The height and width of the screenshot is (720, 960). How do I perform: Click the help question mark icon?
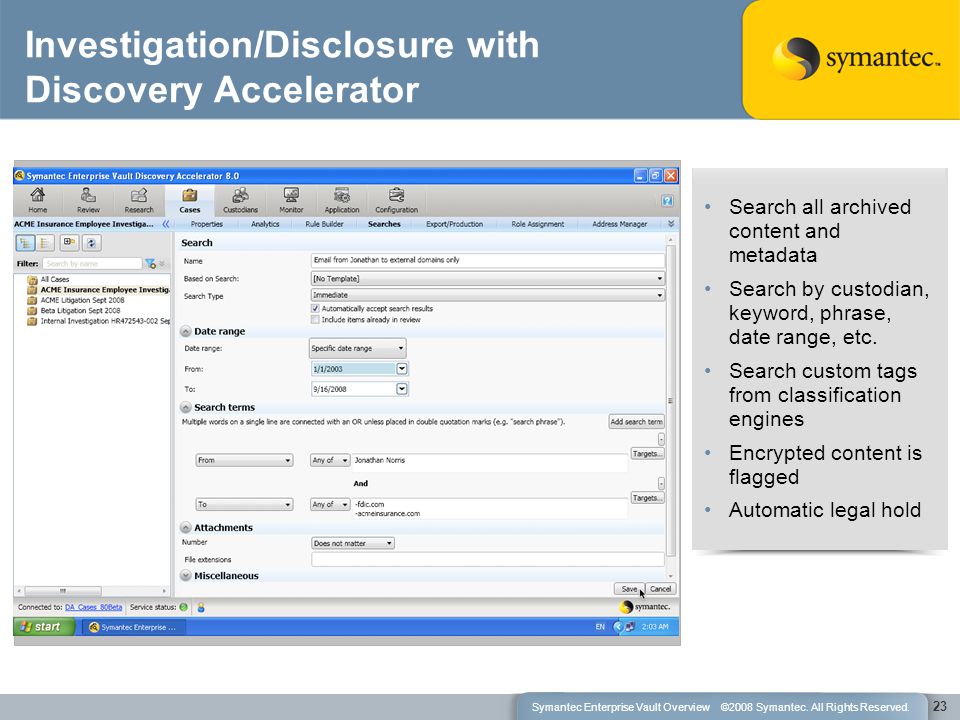[x=667, y=201]
